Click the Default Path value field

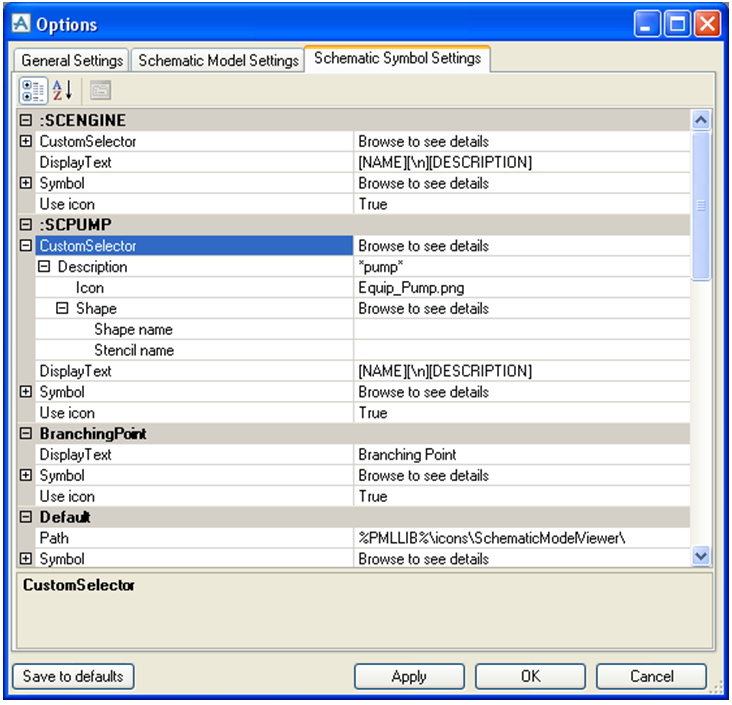(520, 538)
